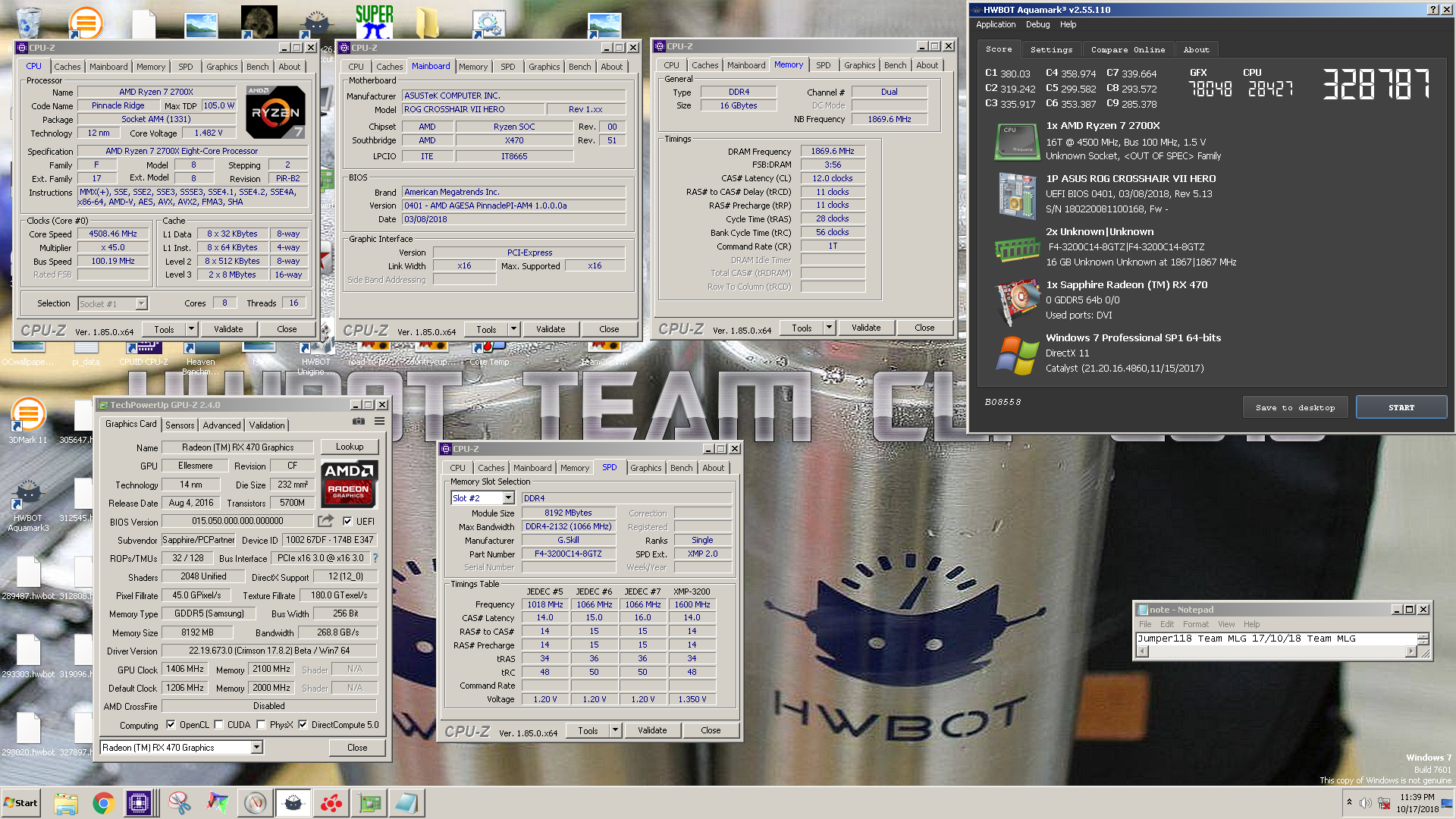Open the 3DMark 11 desktop shortcut

(28, 422)
